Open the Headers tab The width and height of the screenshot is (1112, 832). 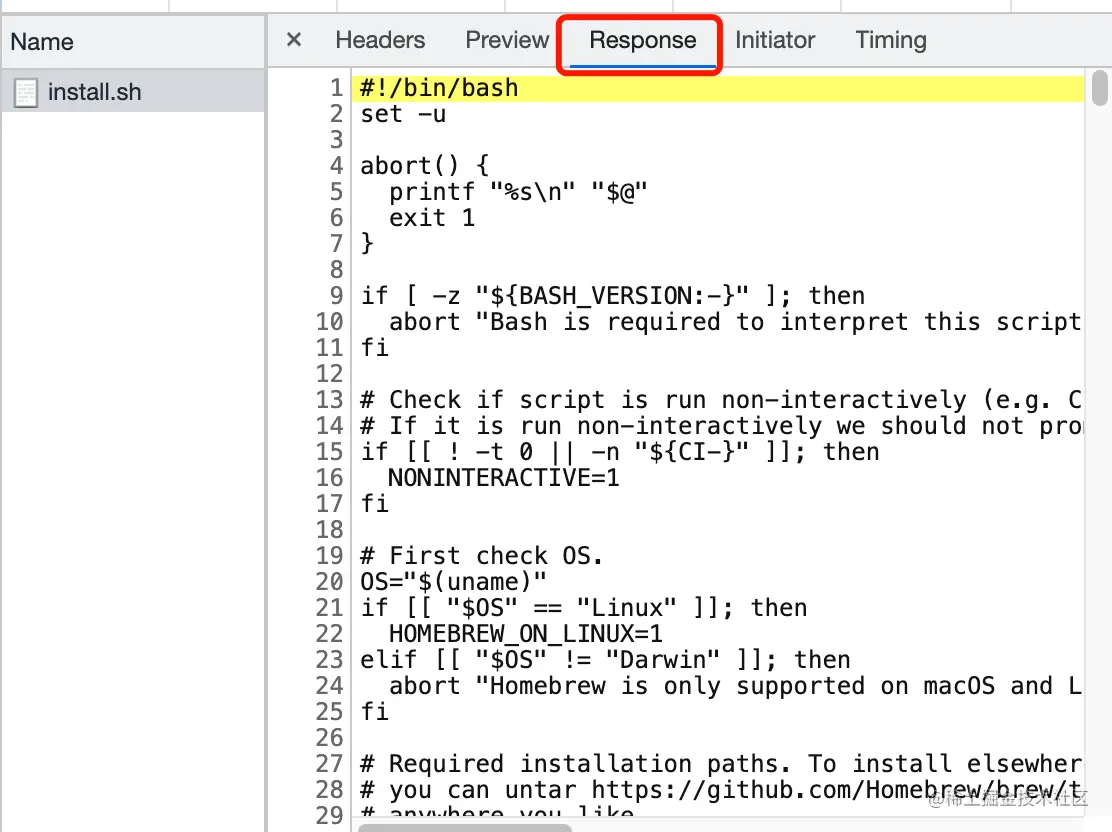pyautogui.click(x=380, y=40)
